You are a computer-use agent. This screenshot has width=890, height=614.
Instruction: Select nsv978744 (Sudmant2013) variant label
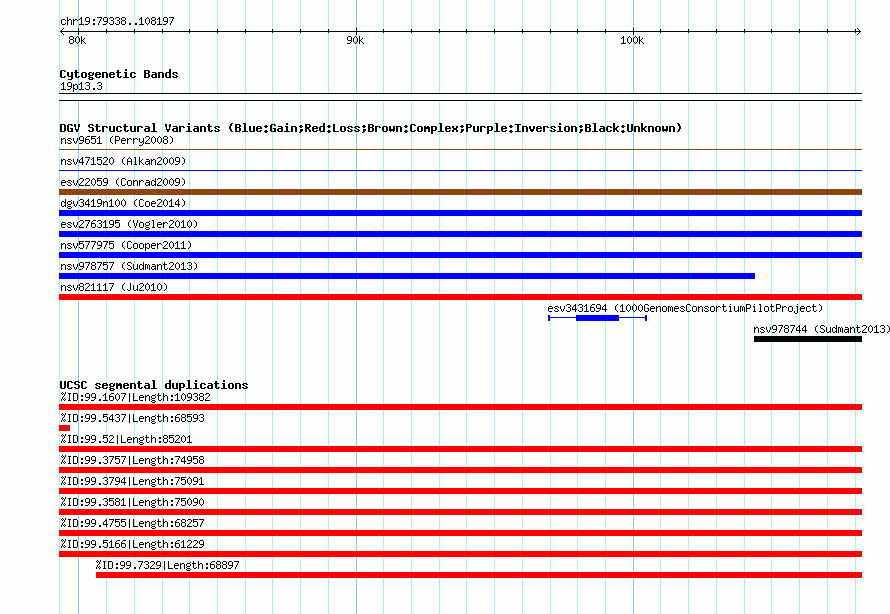(821, 329)
